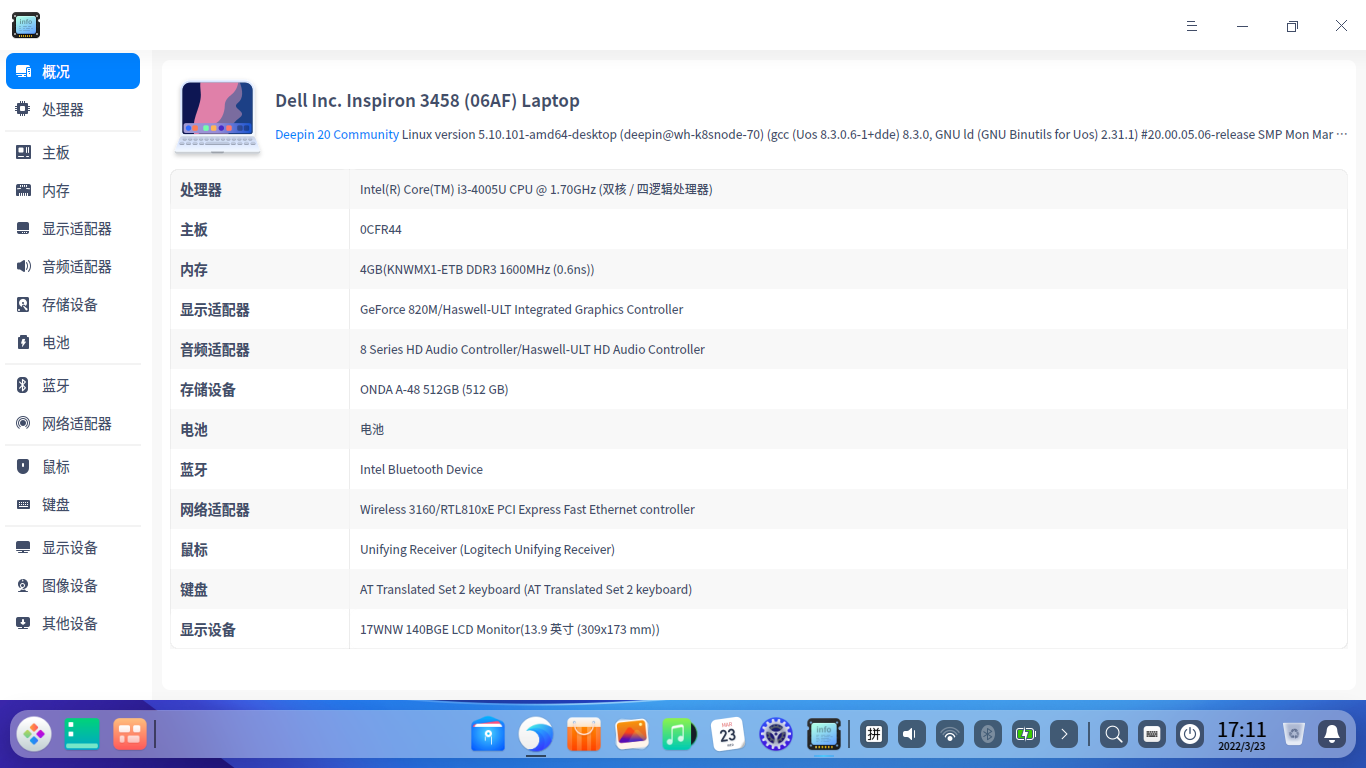The image size is (1366, 768).
Task: Click the laptop thumbnail image
Action: [x=218, y=117]
